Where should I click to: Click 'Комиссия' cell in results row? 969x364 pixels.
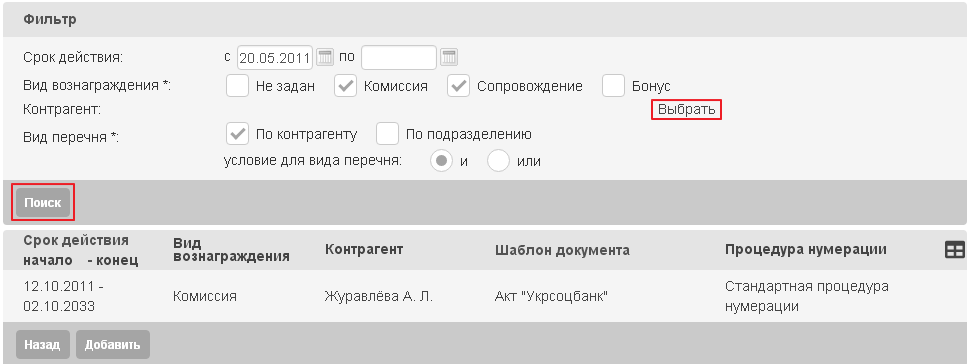[205, 297]
